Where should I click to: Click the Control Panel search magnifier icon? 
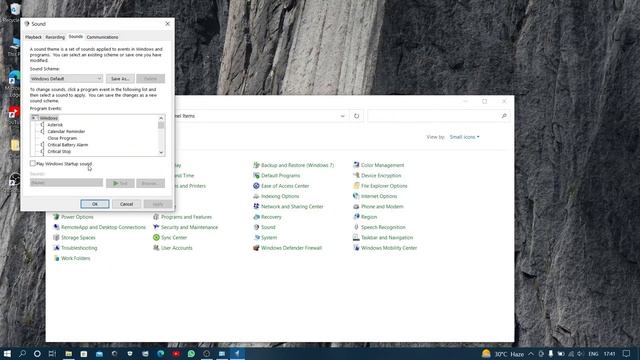click(x=504, y=116)
